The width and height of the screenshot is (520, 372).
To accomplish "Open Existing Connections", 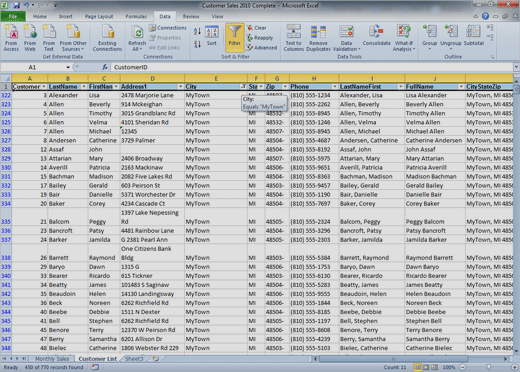I will pos(107,38).
